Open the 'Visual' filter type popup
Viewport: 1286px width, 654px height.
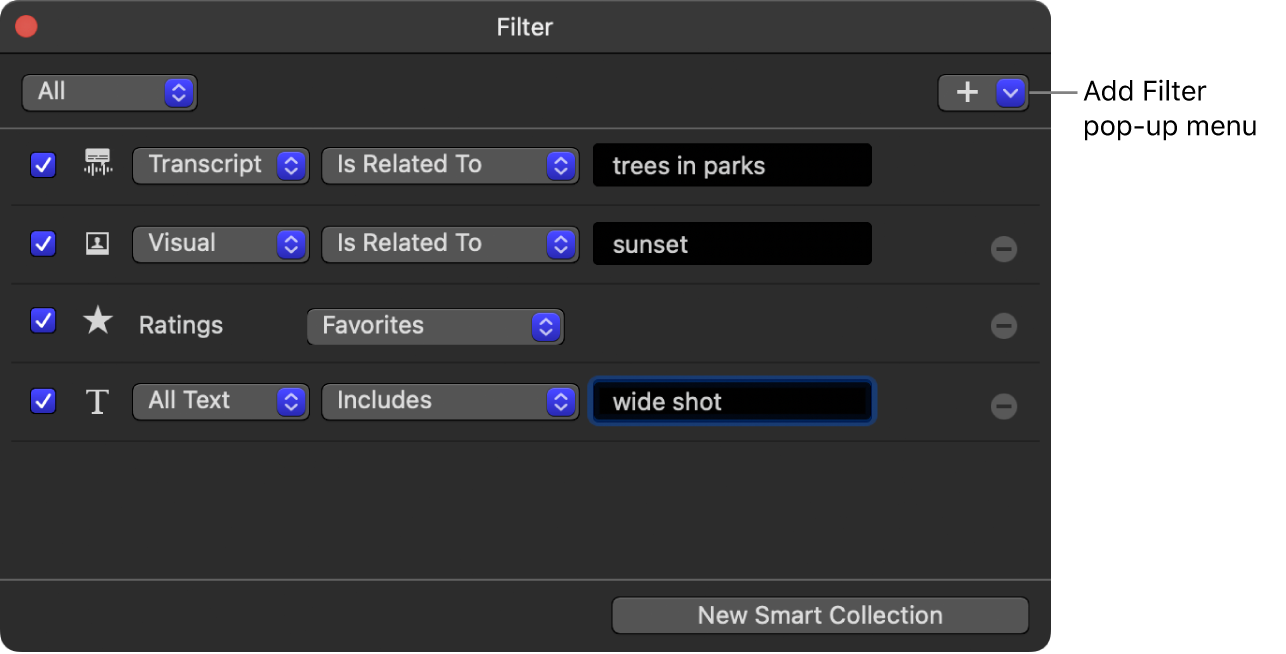[x=220, y=243]
